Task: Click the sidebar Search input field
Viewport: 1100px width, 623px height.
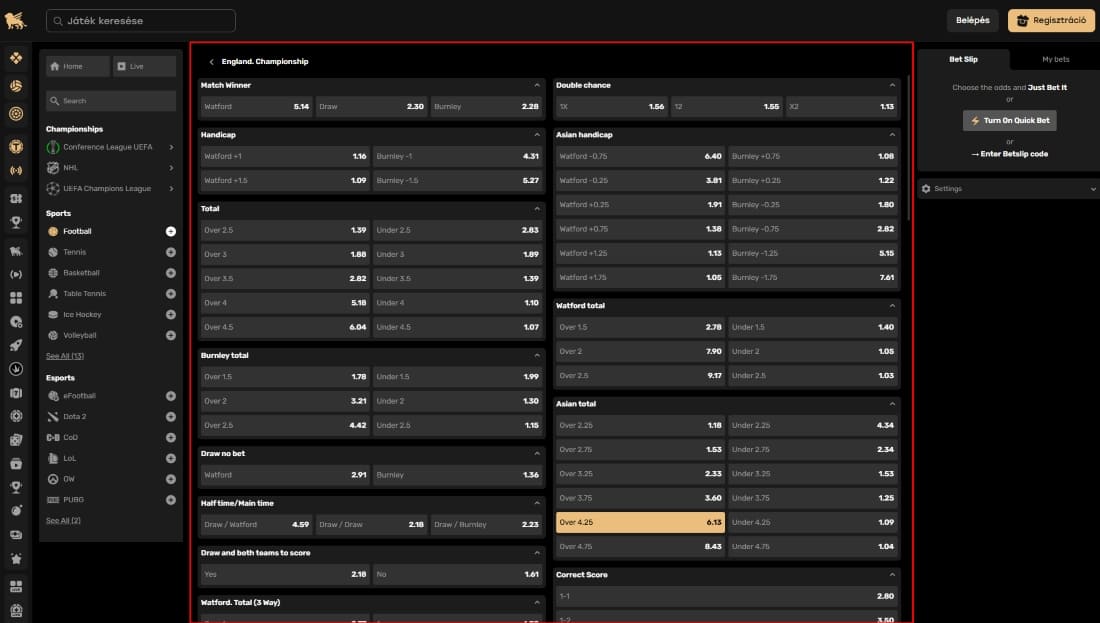Action: coord(111,101)
